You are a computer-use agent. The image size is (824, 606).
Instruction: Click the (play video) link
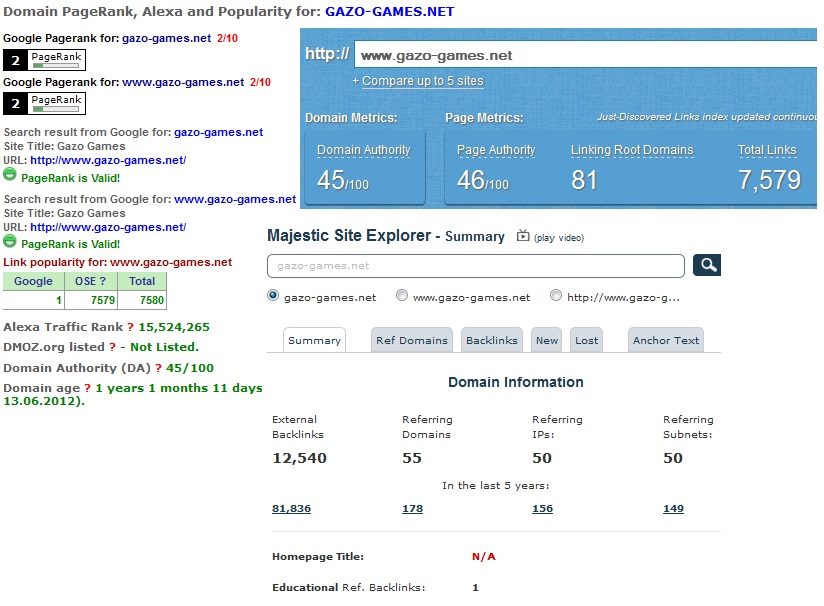tap(559, 238)
